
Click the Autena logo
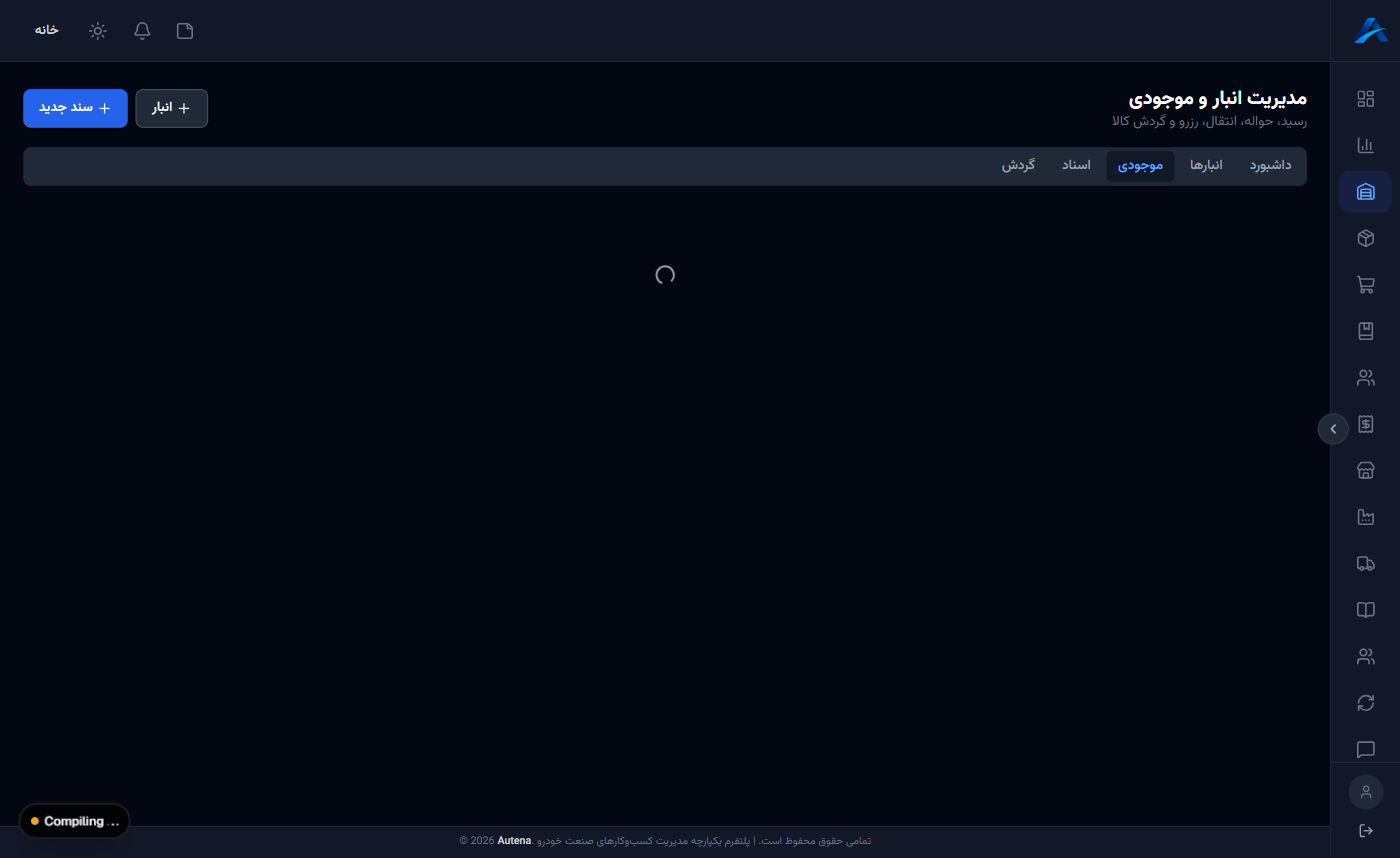coord(1370,31)
